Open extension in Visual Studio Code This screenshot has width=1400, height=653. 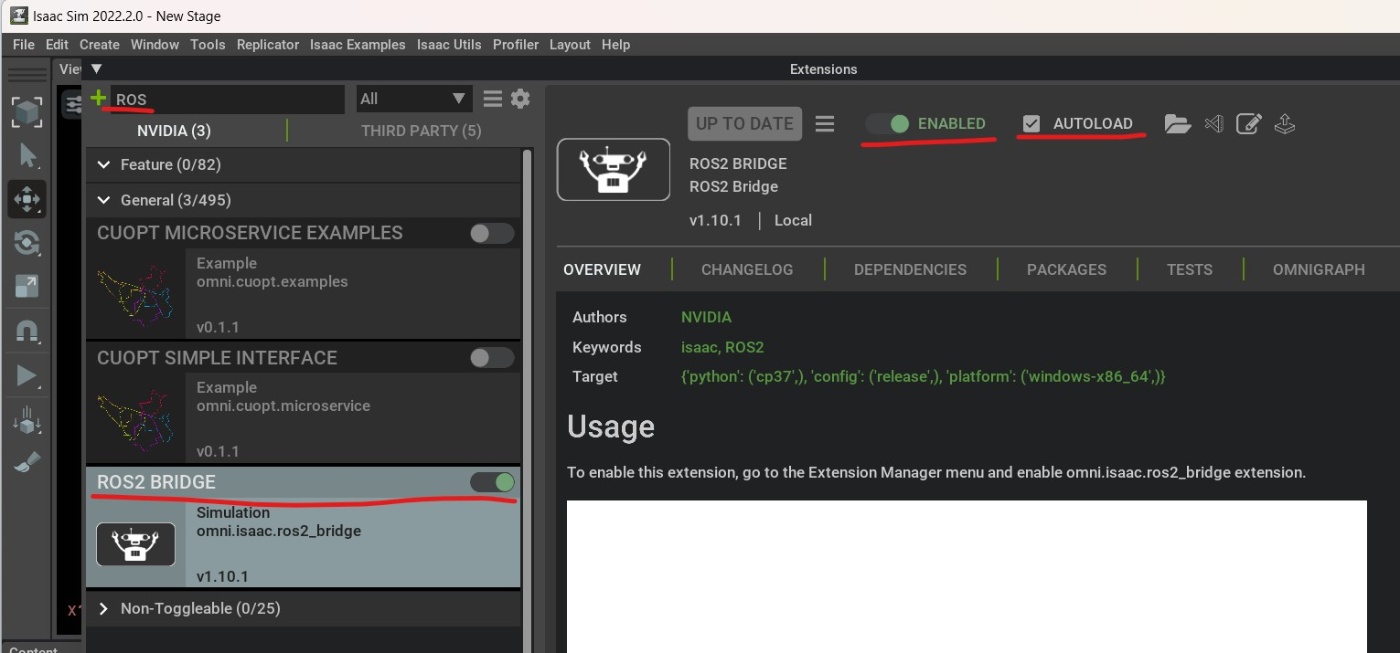point(1214,124)
